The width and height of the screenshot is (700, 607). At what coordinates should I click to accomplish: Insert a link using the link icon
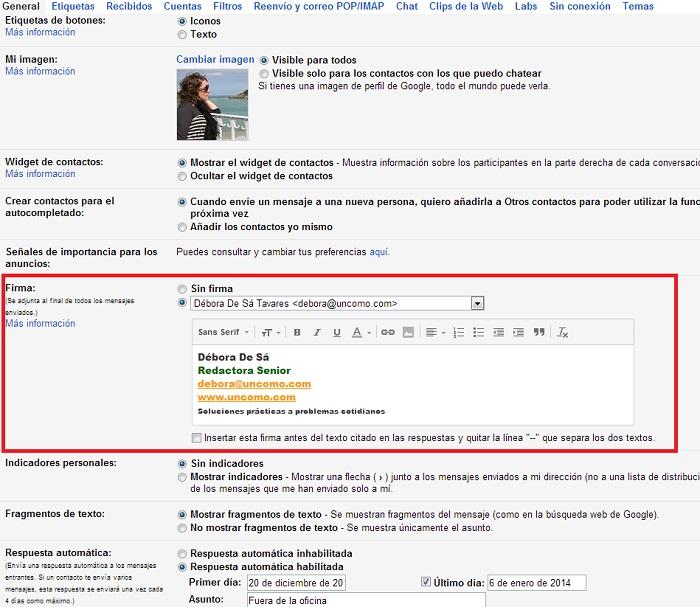coord(387,332)
